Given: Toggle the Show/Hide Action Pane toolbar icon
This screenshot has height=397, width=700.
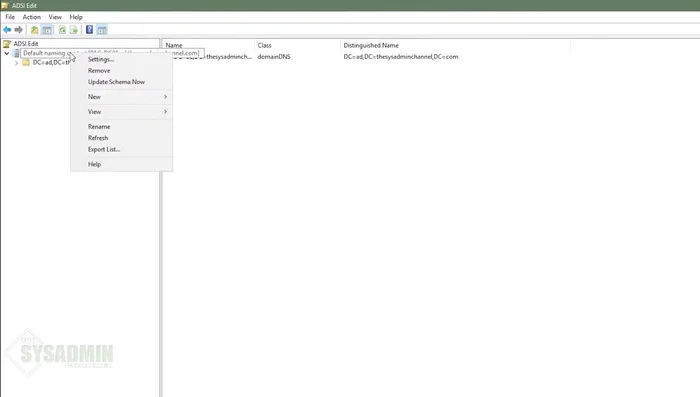Looking at the screenshot, I should point(102,30).
